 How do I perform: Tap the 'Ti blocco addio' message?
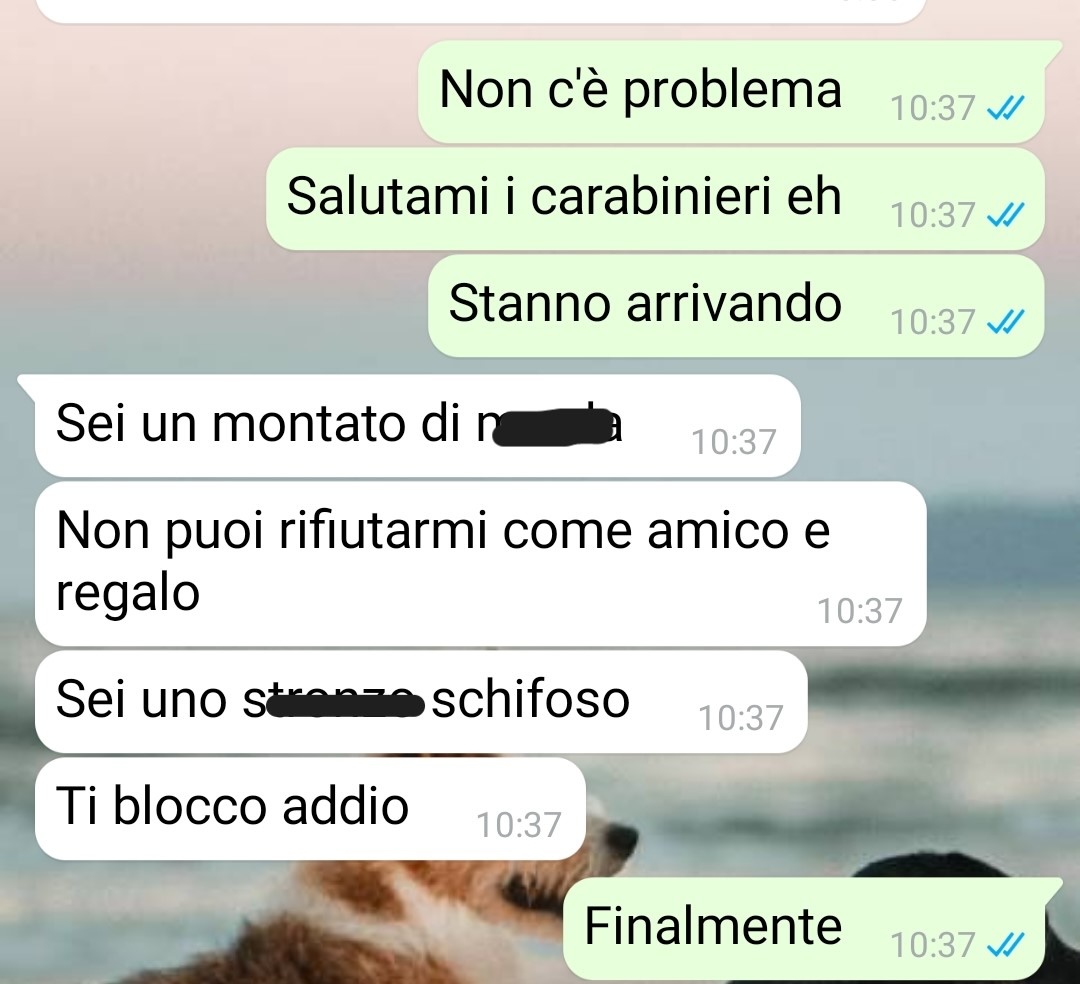tap(310, 808)
